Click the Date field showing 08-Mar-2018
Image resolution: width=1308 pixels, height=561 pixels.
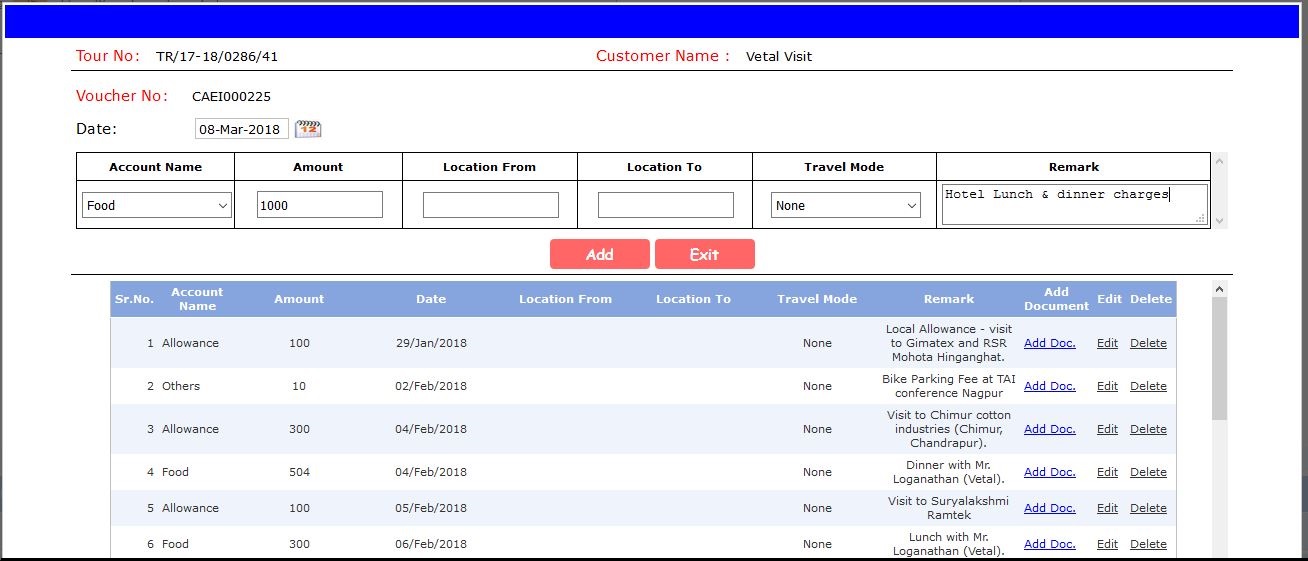click(241, 129)
